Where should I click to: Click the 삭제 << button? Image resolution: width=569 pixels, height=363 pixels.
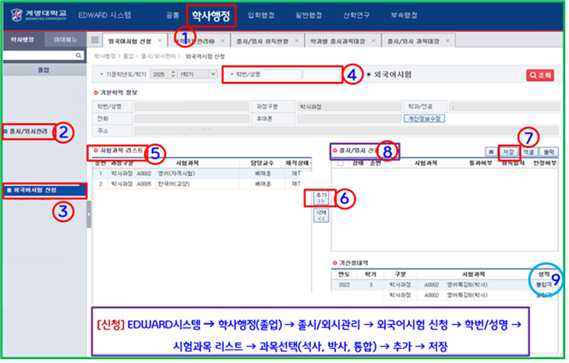click(321, 215)
